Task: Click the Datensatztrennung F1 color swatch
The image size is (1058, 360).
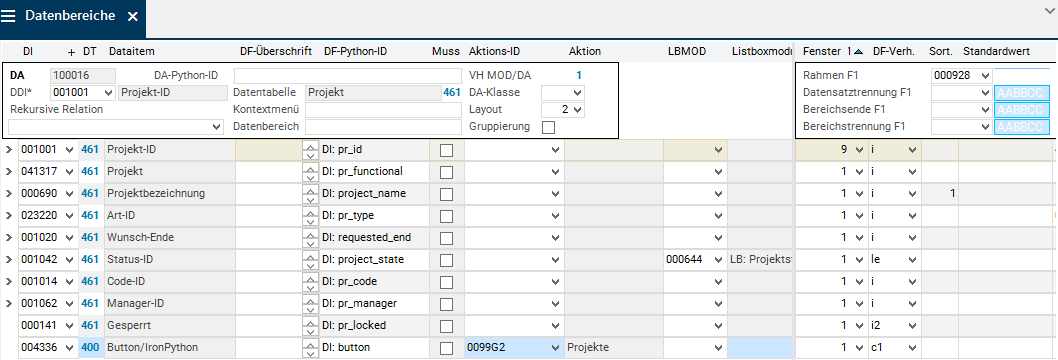Action: tap(1022, 92)
